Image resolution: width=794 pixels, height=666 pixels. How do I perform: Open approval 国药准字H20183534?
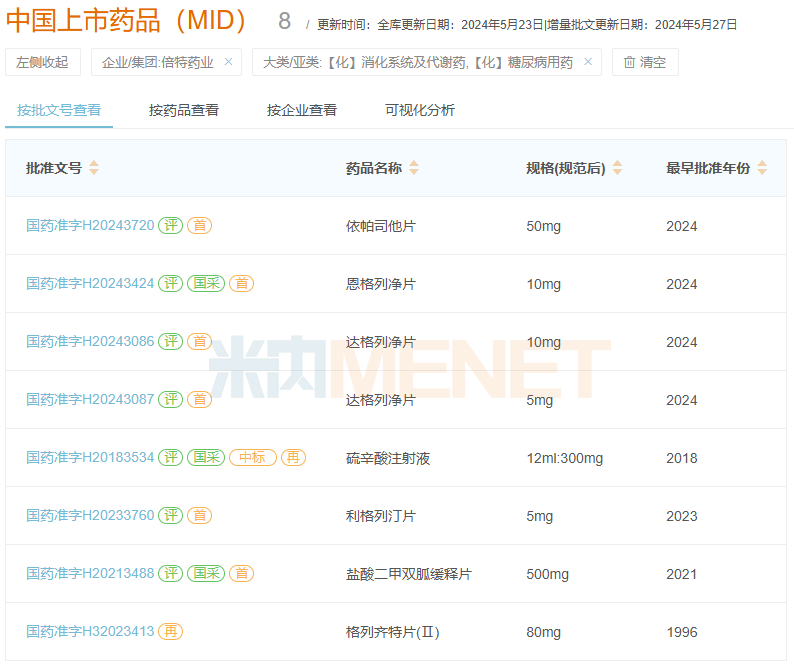click(x=90, y=457)
